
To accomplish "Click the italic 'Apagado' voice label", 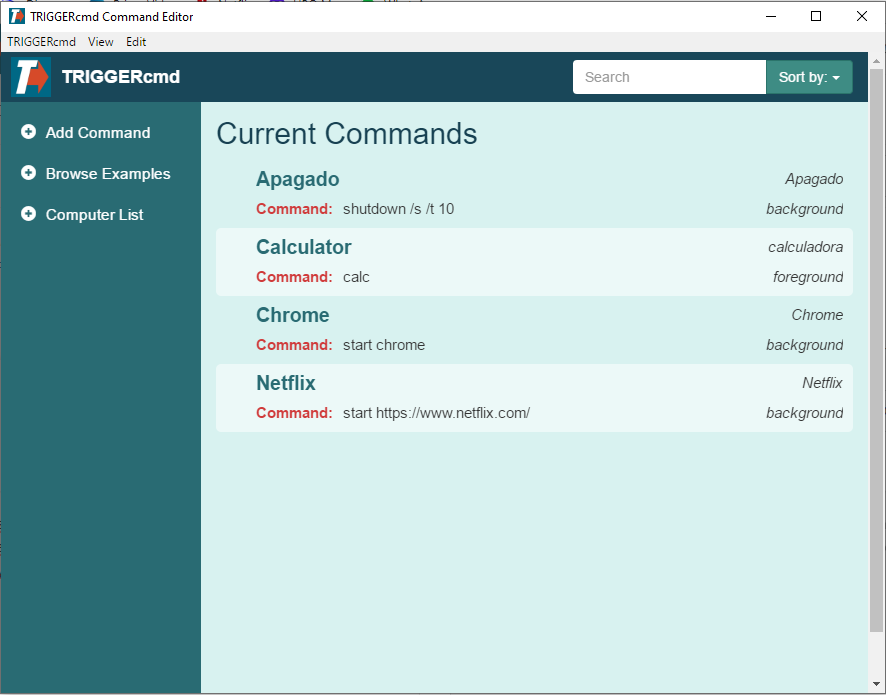I will tap(814, 179).
